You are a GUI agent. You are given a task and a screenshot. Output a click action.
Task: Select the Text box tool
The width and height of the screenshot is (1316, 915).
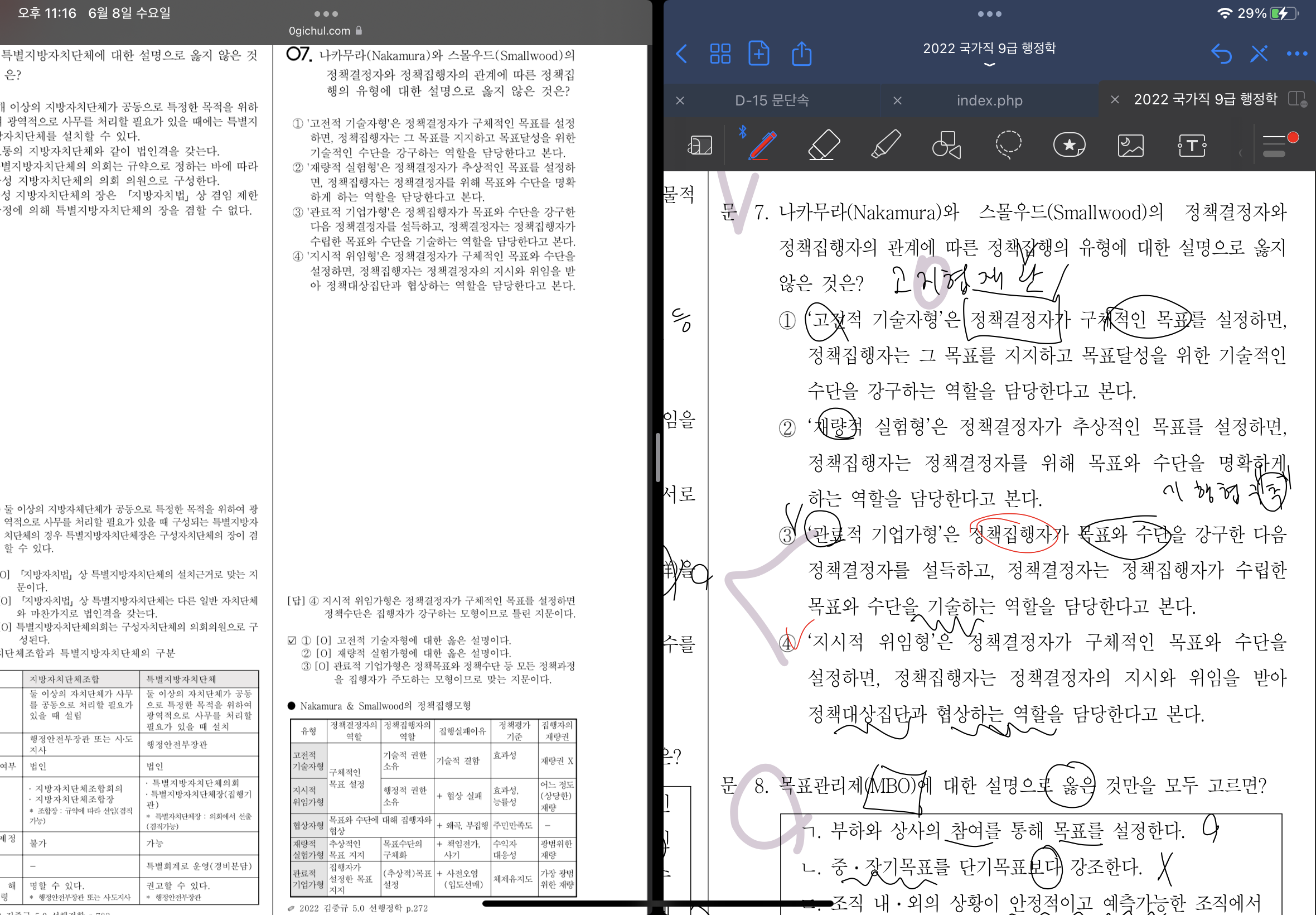[1192, 145]
